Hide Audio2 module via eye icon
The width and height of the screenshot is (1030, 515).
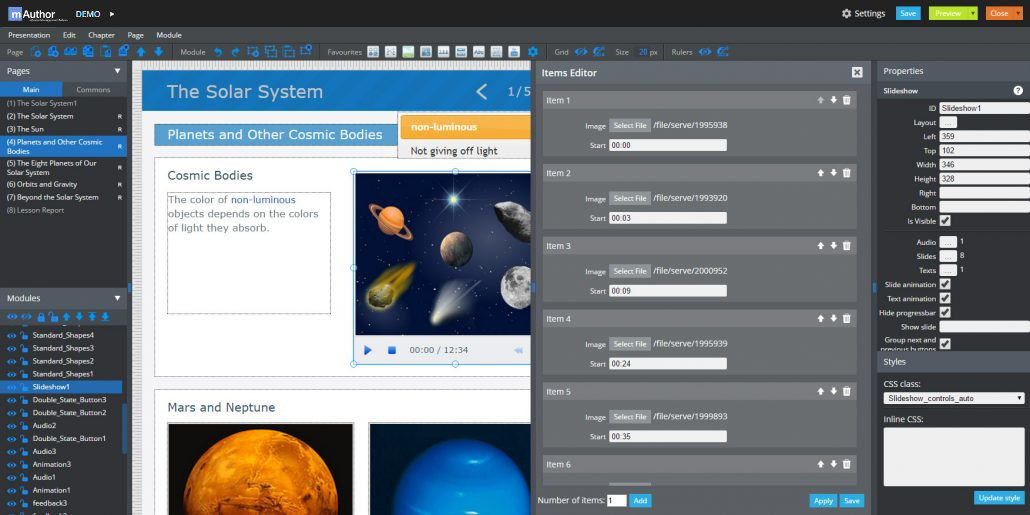point(11,426)
